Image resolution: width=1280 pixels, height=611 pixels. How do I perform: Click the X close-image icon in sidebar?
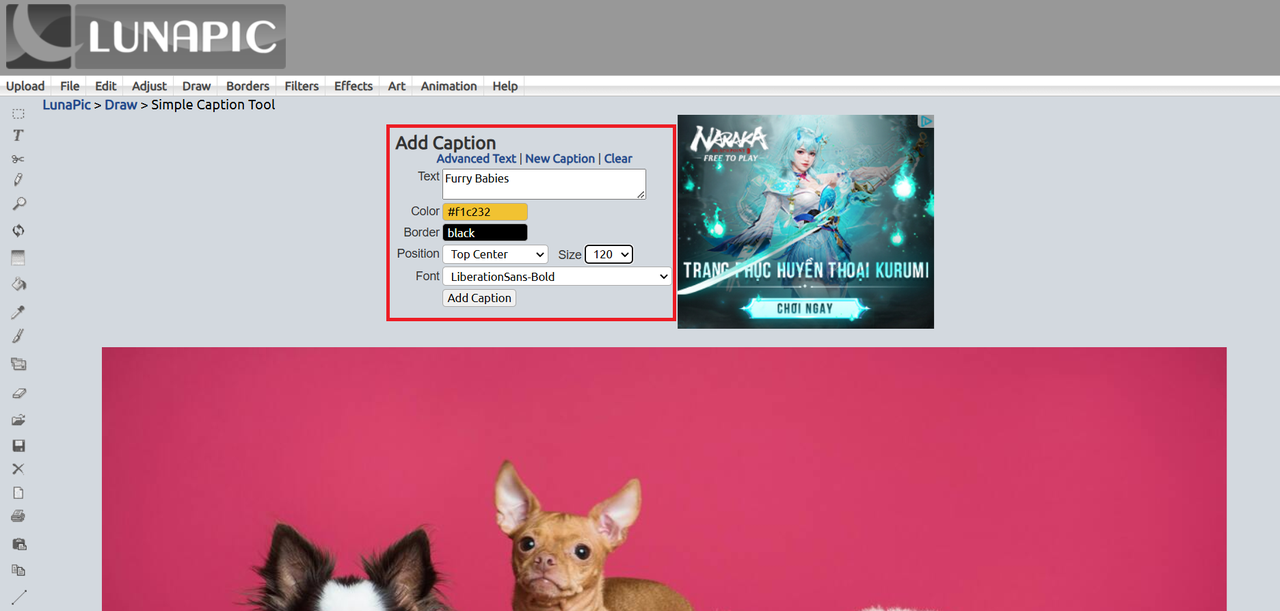point(18,469)
